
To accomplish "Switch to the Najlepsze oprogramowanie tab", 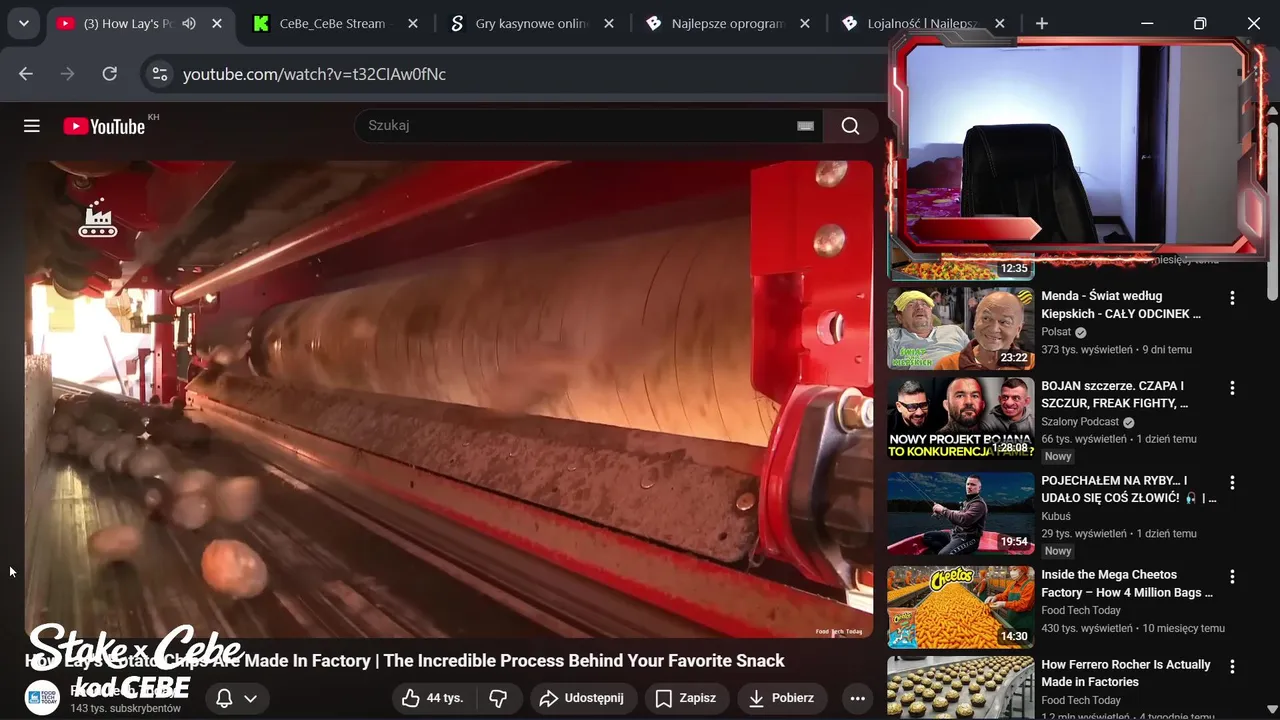I will (x=727, y=23).
